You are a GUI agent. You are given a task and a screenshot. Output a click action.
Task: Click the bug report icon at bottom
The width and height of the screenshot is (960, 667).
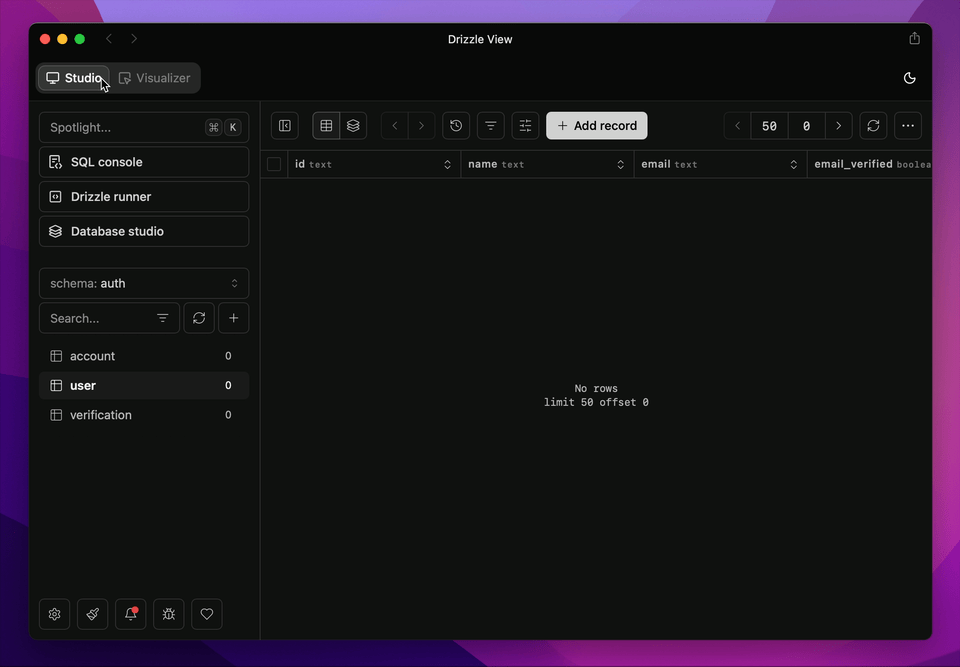(x=168, y=613)
